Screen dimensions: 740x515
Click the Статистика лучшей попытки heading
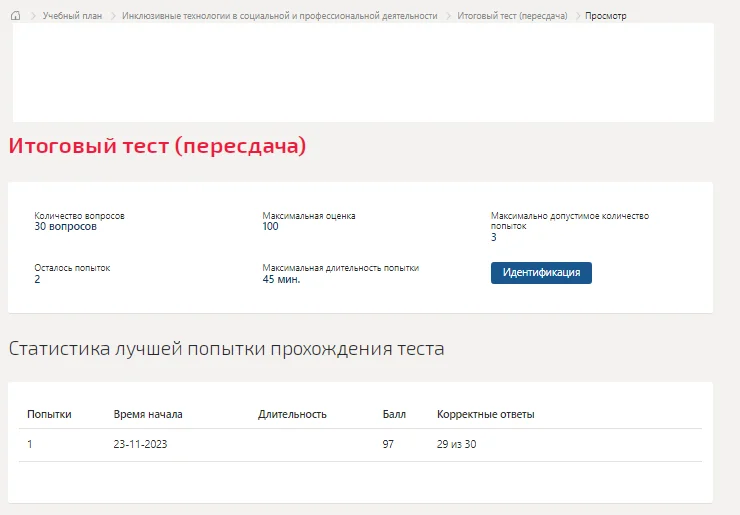point(227,349)
